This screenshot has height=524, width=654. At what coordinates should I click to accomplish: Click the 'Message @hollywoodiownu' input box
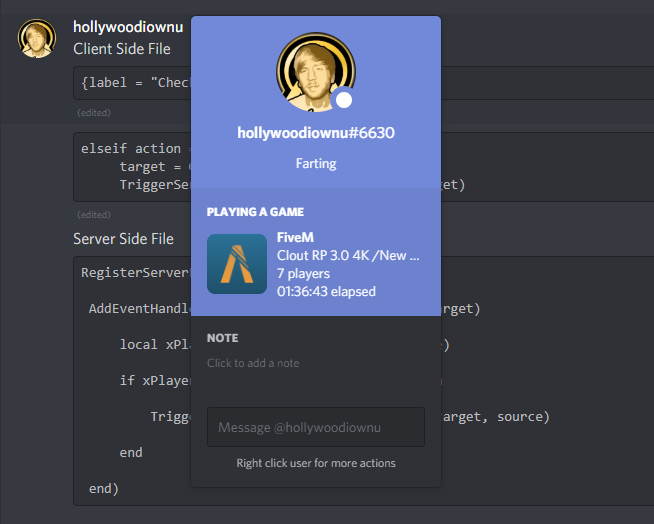pyautogui.click(x=316, y=427)
